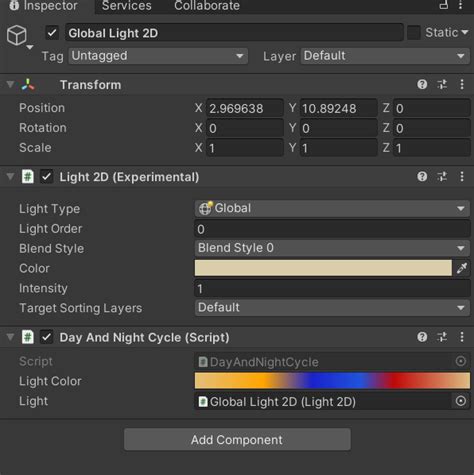Viewport: 474px width, 475px height.
Task: Click Scale Z value field
Action: coord(431,148)
